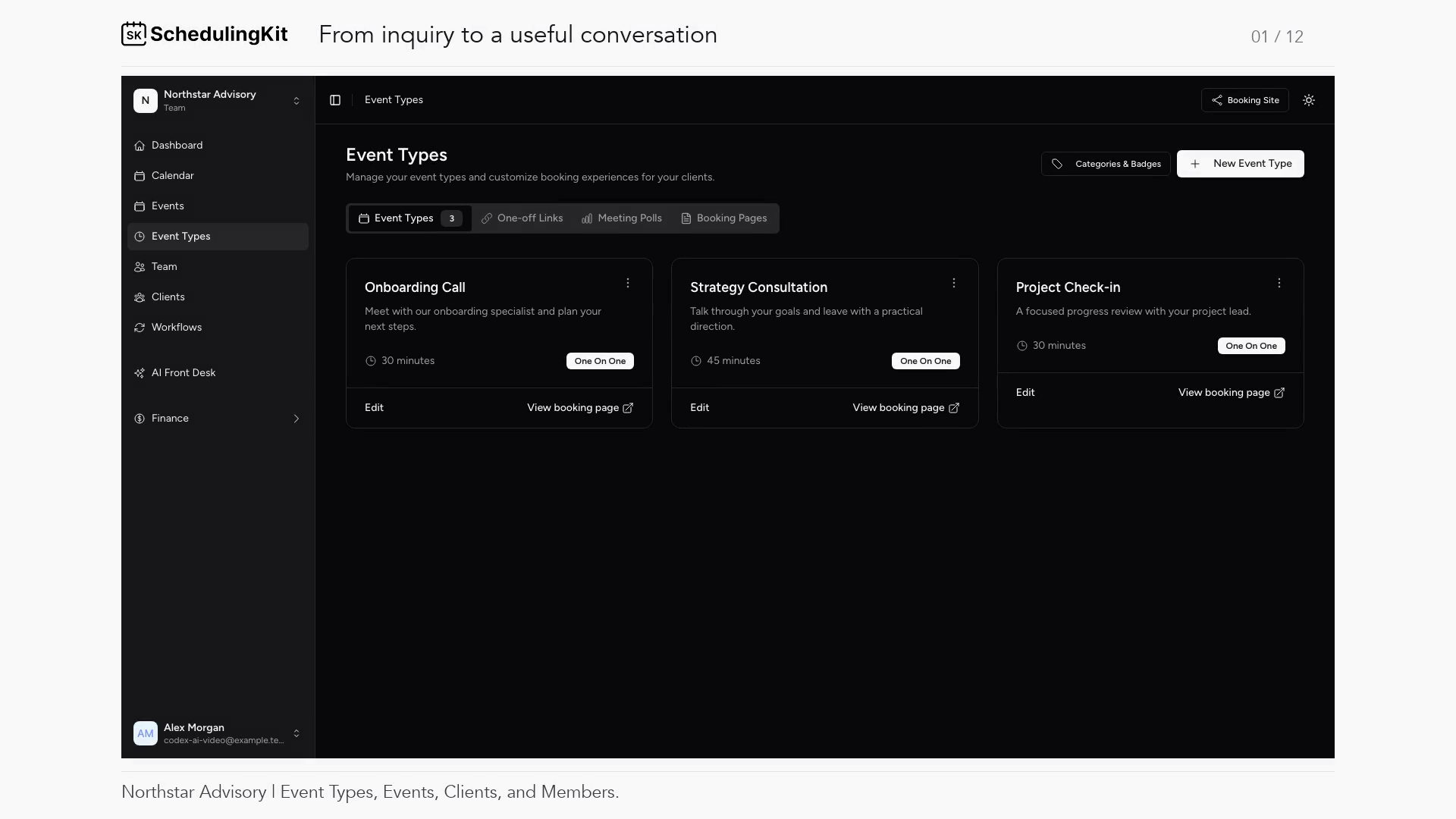Viewport: 1456px width, 819px height.
Task: Click the New Event Type button
Action: point(1241,164)
